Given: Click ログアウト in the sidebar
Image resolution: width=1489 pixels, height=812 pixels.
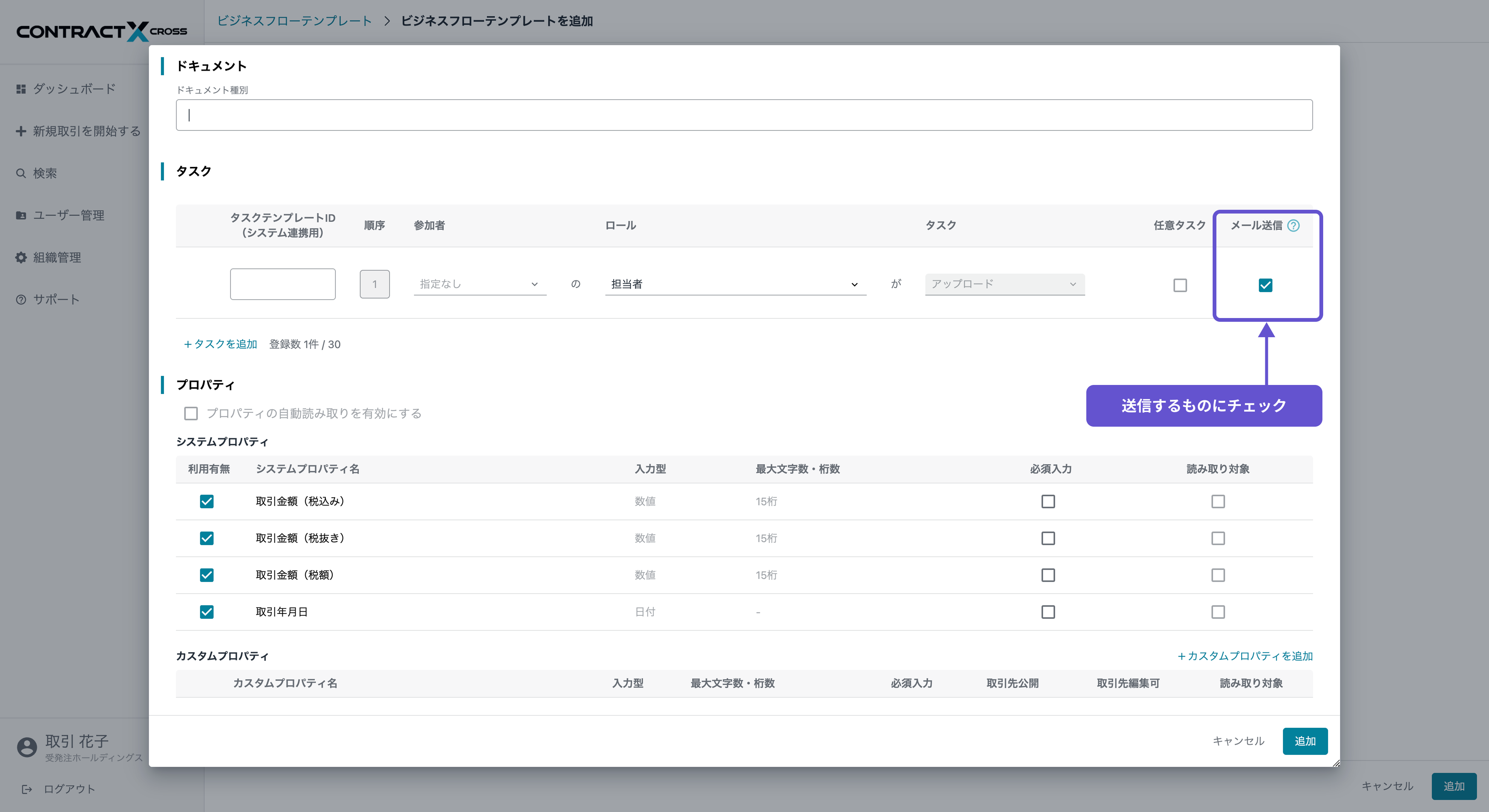Looking at the screenshot, I should (x=69, y=789).
